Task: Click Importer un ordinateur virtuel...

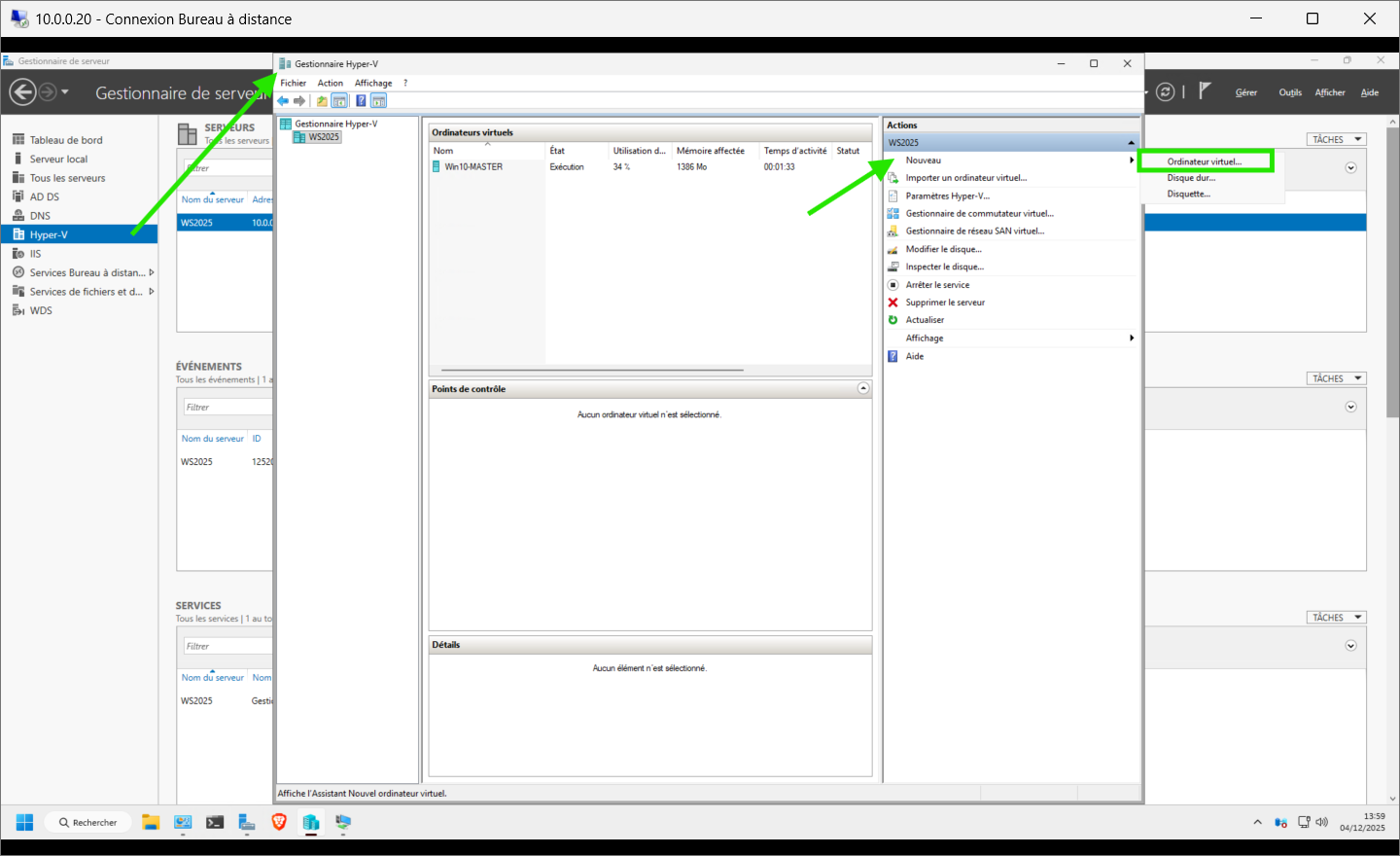Action: tap(965, 178)
